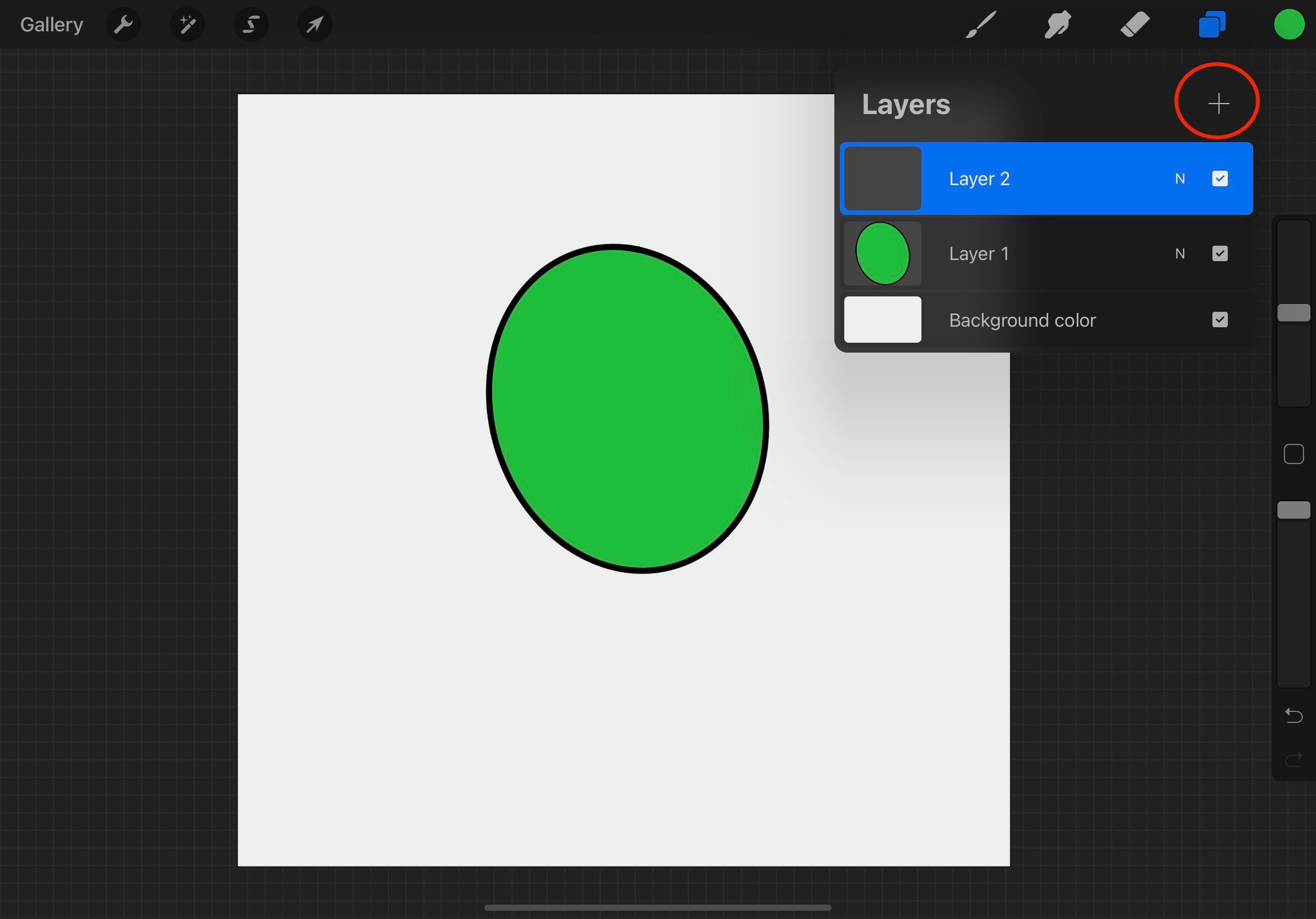Select the Smudge tool

tap(1056, 24)
